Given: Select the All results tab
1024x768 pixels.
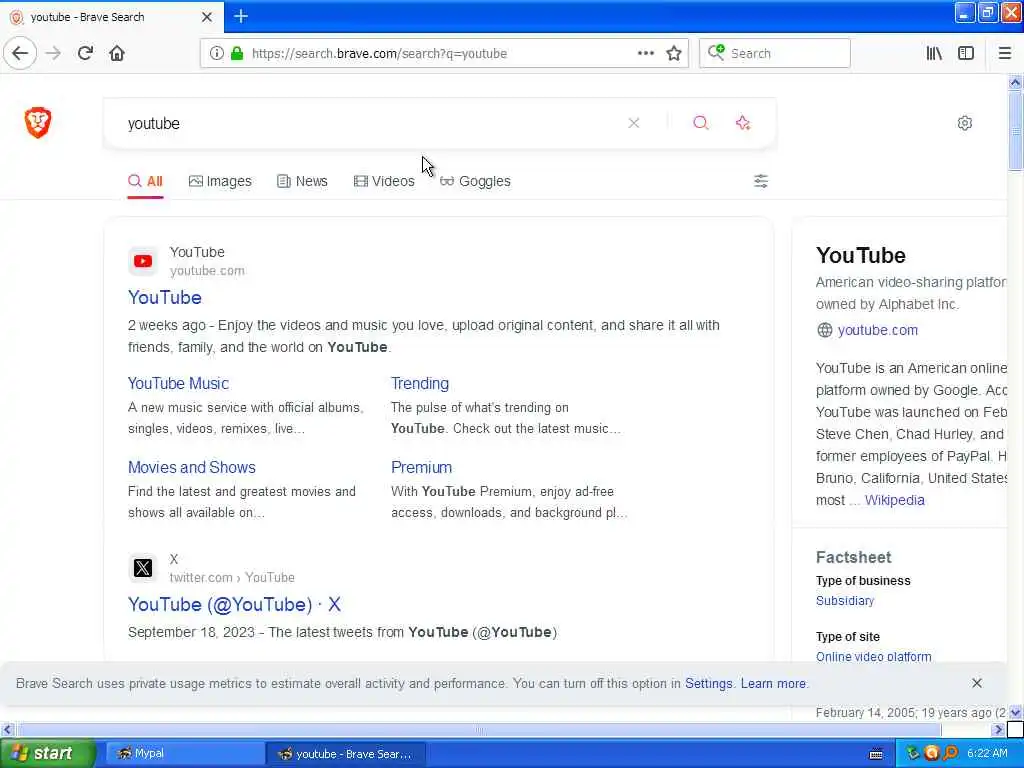Looking at the screenshot, I should point(146,181).
